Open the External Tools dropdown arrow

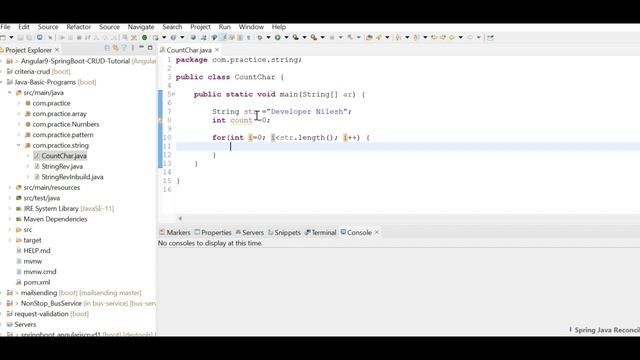pos(322,38)
